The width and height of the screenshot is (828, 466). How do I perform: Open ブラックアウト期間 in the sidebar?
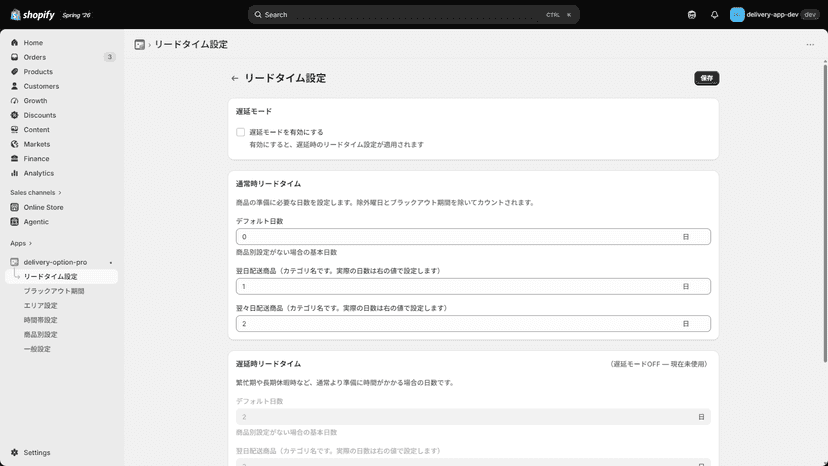[54, 291]
